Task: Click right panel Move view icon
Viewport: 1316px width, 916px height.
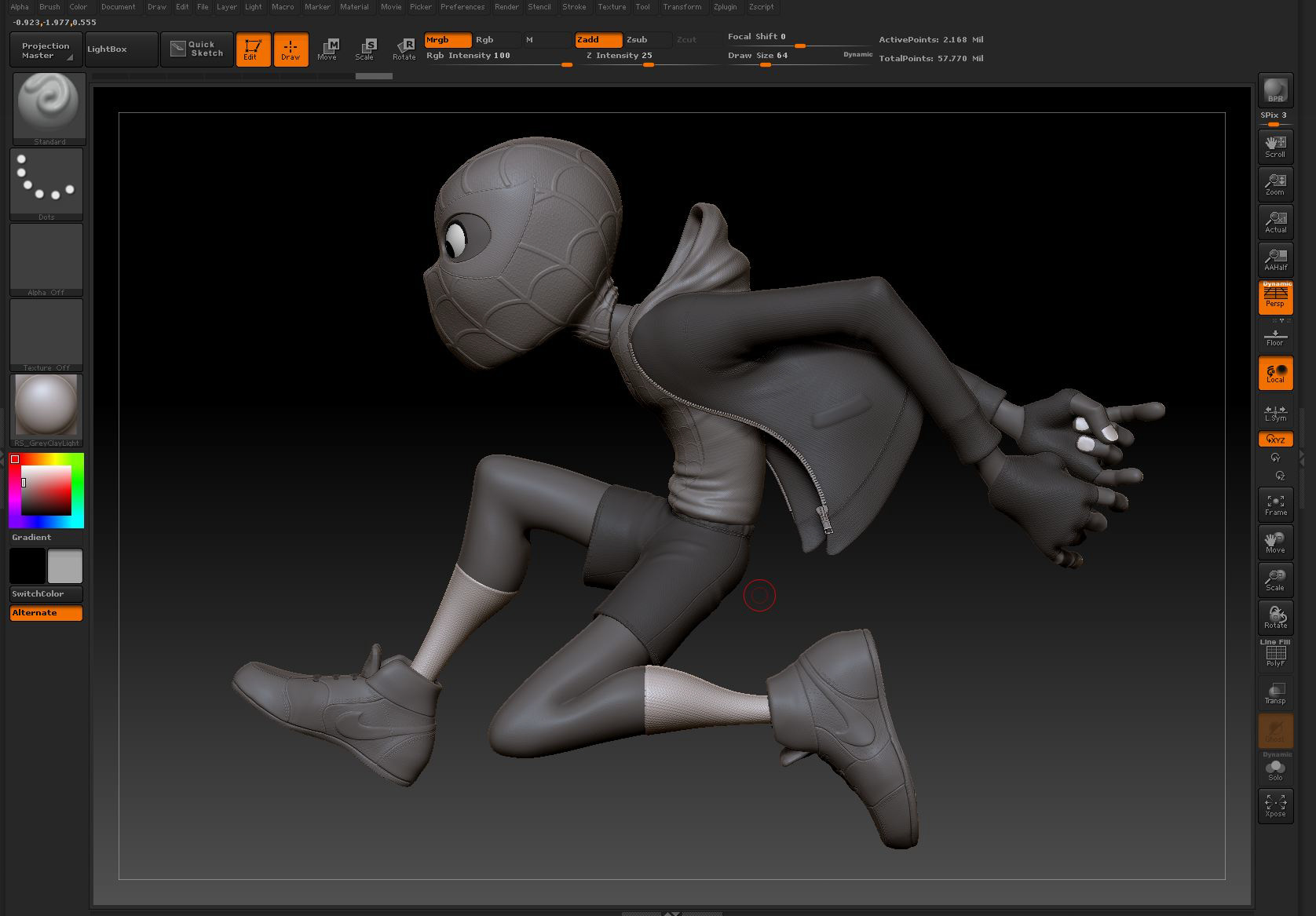Action: (1275, 542)
